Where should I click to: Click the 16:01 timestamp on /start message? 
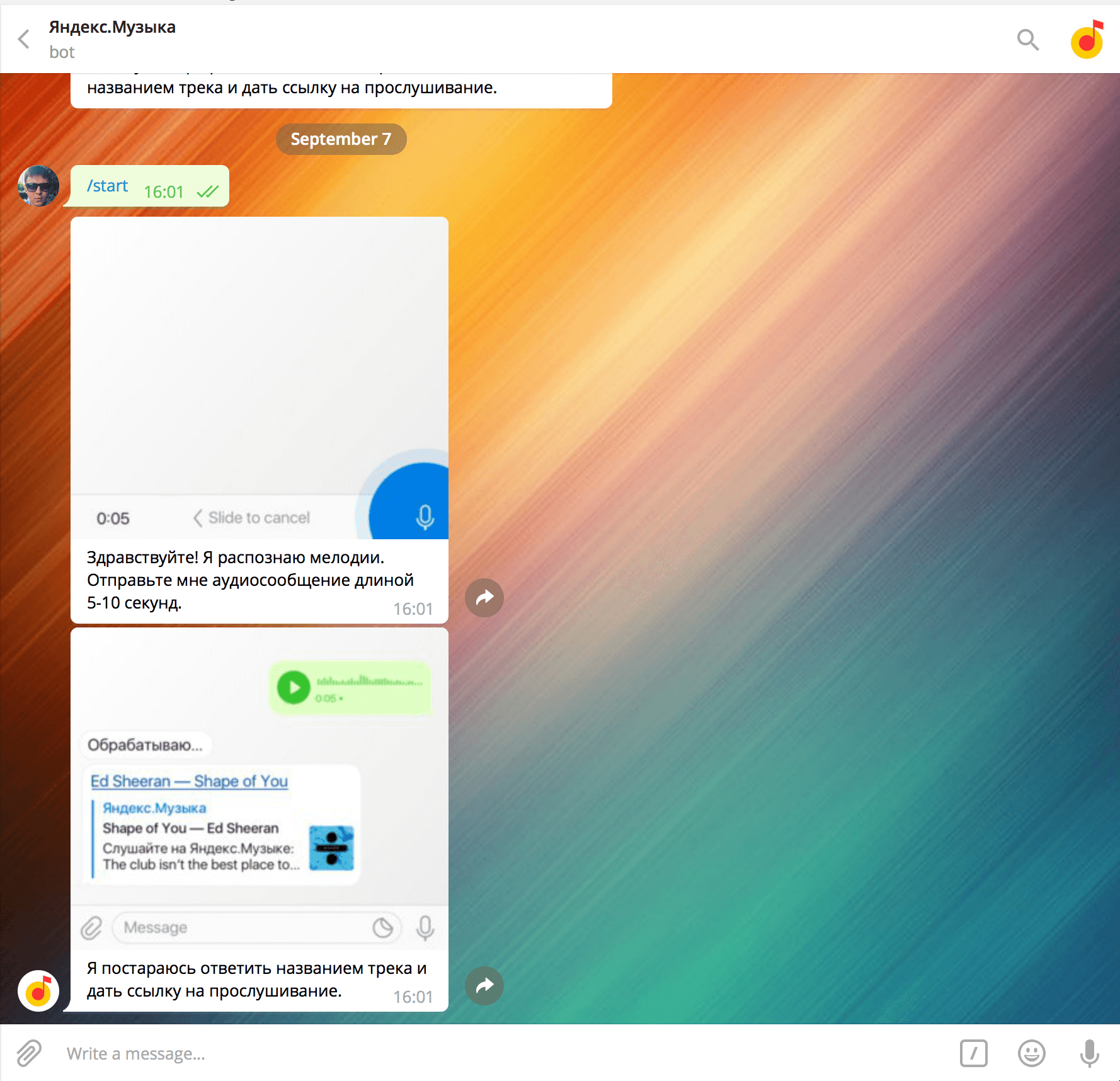coord(164,192)
